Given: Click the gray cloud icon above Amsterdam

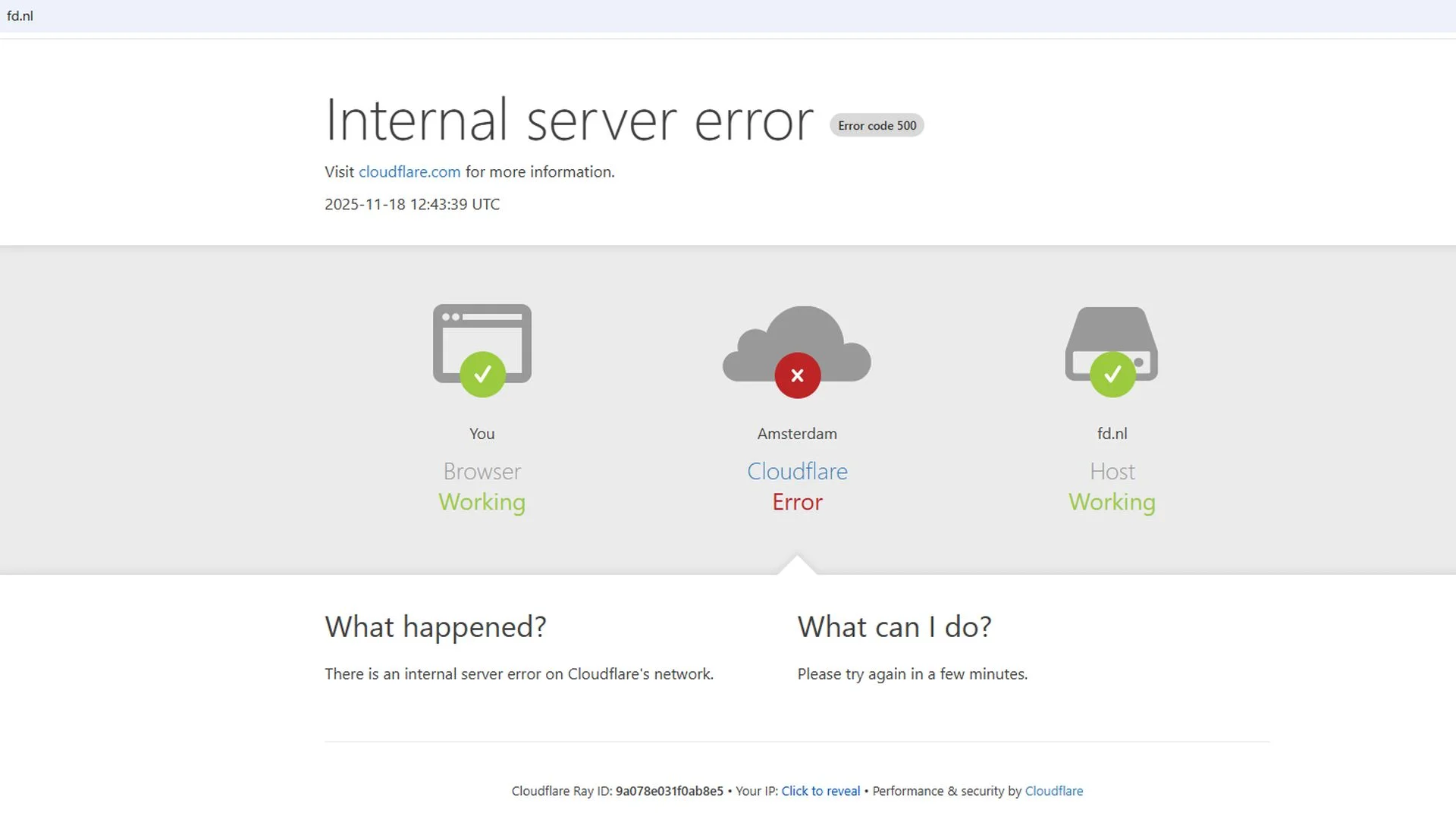Looking at the screenshot, I should coord(796,337).
